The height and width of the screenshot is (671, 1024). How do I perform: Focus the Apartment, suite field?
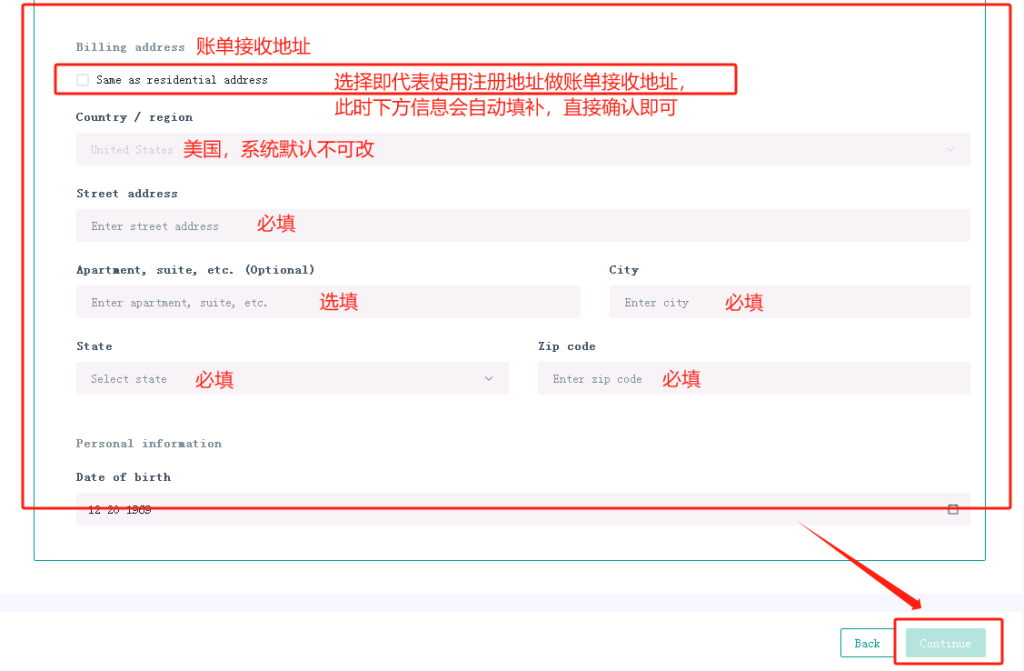(x=328, y=303)
